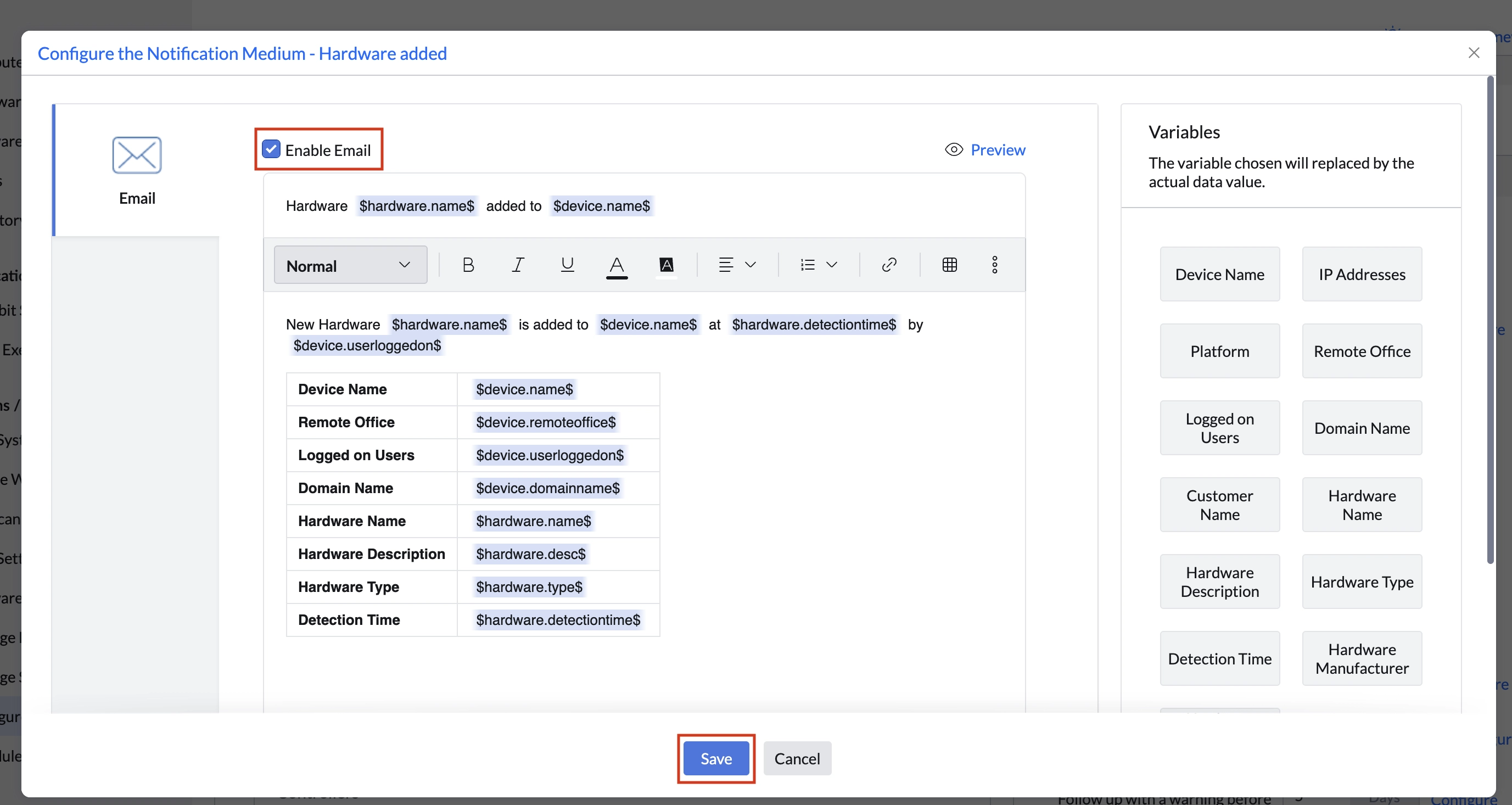The width and height of the screenshot is (1512, 805).
Task: Click the 'Logged on Users' table label cell
Action: tap(372, 455)
